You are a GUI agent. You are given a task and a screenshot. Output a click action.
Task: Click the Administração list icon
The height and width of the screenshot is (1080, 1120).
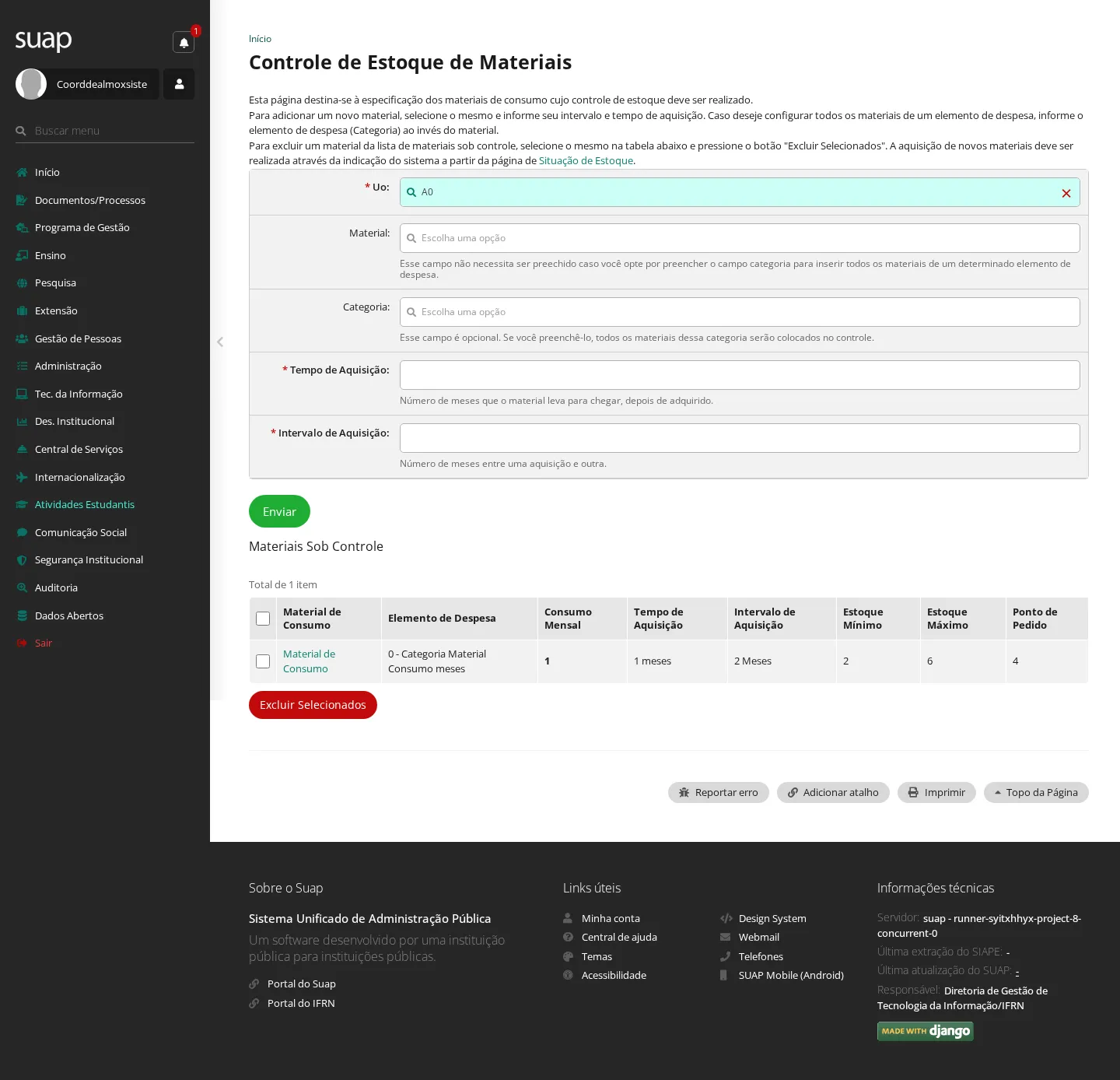22,366
